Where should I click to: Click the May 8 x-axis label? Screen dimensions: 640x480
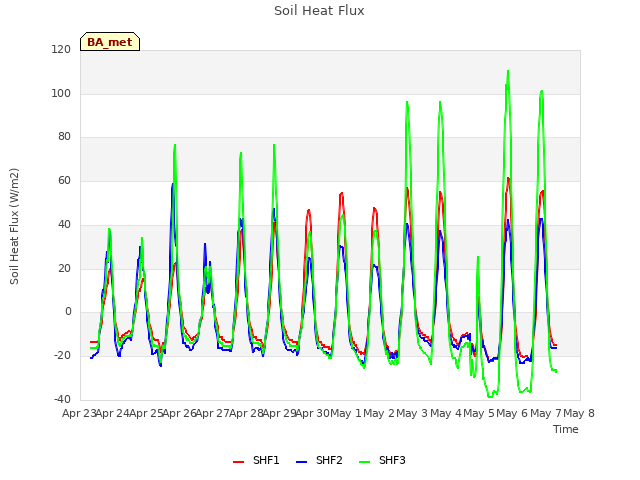click(x=579, y=413)
